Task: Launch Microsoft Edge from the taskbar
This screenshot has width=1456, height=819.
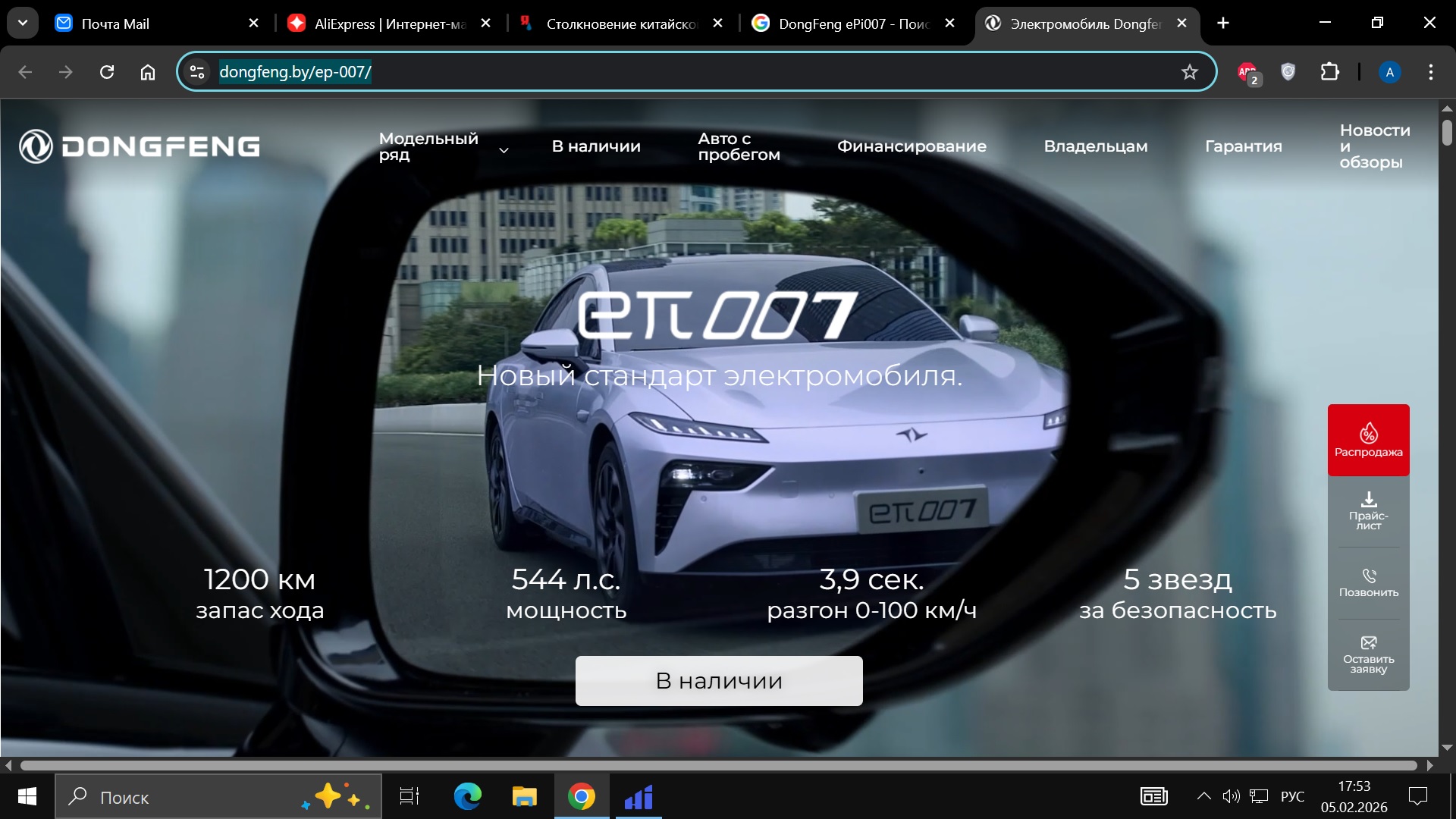Action: click(x=467, y=796)
